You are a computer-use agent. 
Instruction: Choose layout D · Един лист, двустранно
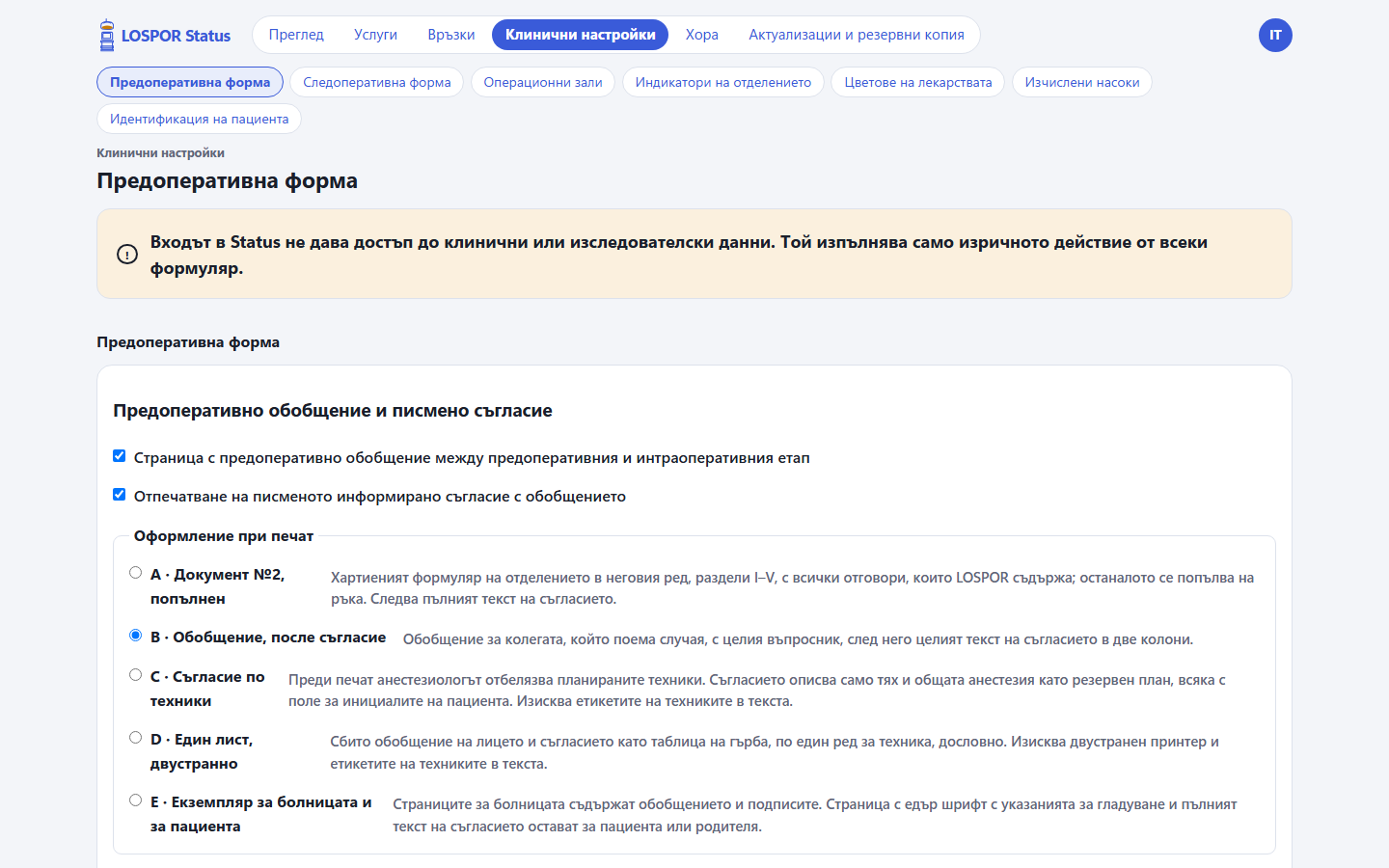pyautogui.click(x=136, y=738)
